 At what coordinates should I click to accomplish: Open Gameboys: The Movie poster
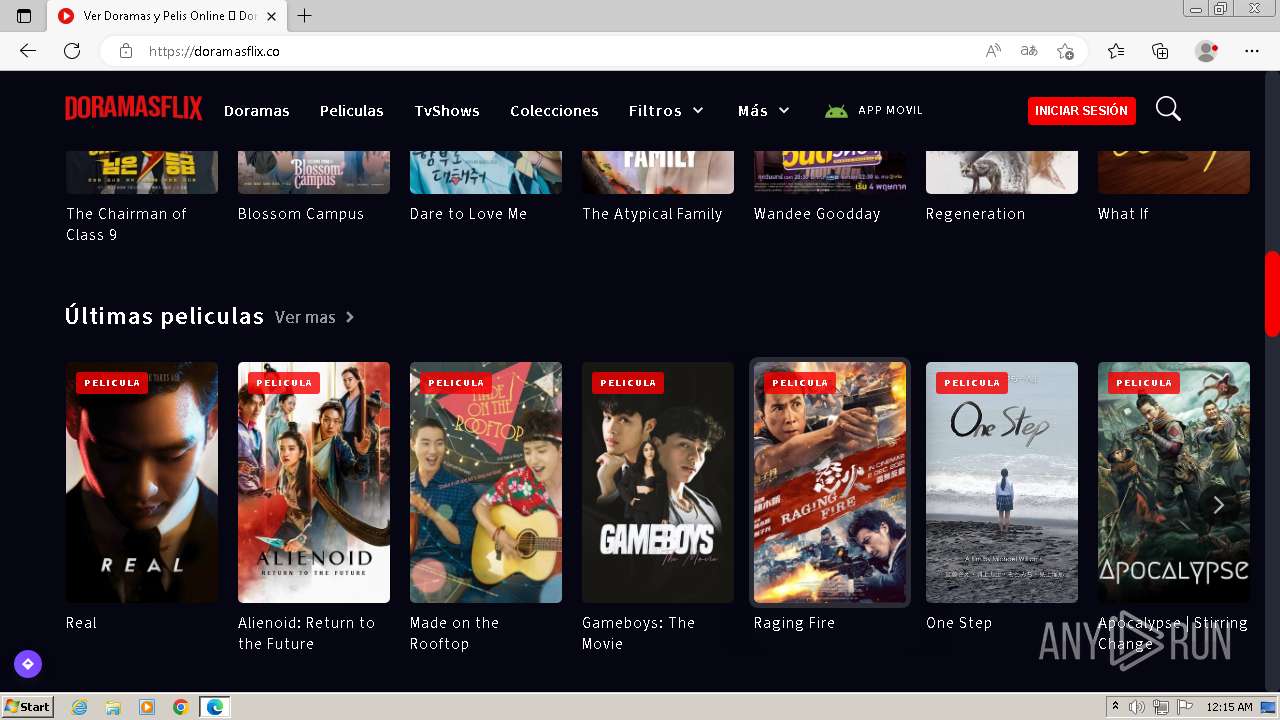[x=658, y=482]
